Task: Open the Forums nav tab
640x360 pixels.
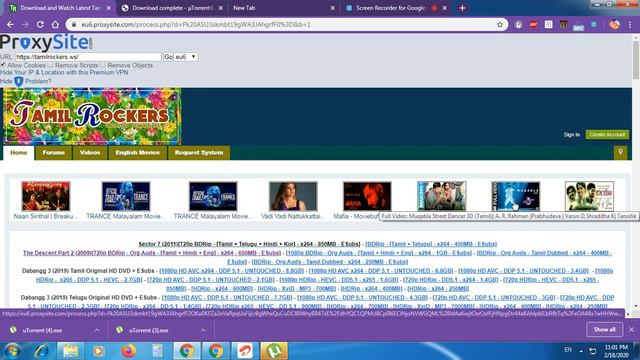Action: [x=53, y=153]
